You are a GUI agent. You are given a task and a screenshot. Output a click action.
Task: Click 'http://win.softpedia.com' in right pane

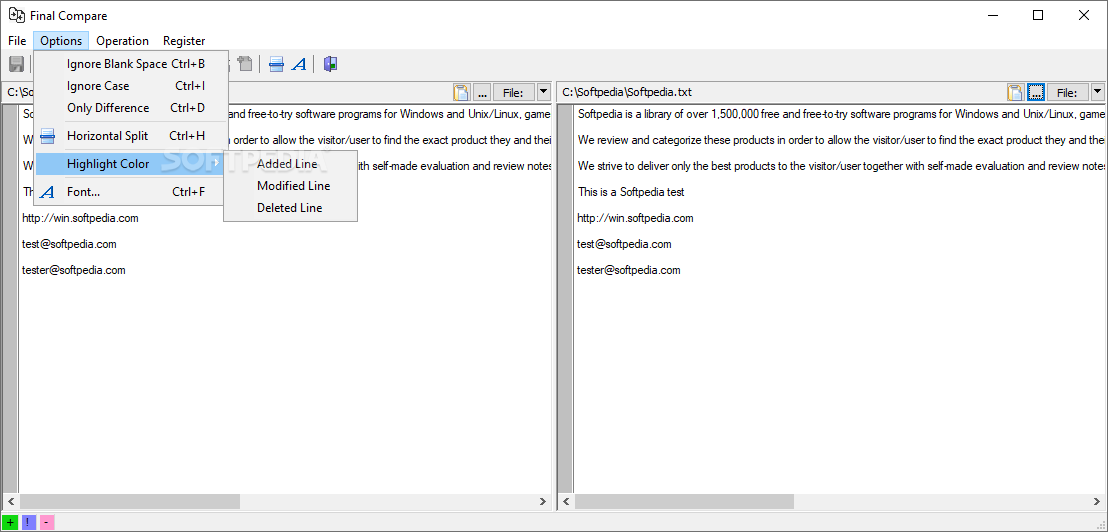[x=635, y=218]
